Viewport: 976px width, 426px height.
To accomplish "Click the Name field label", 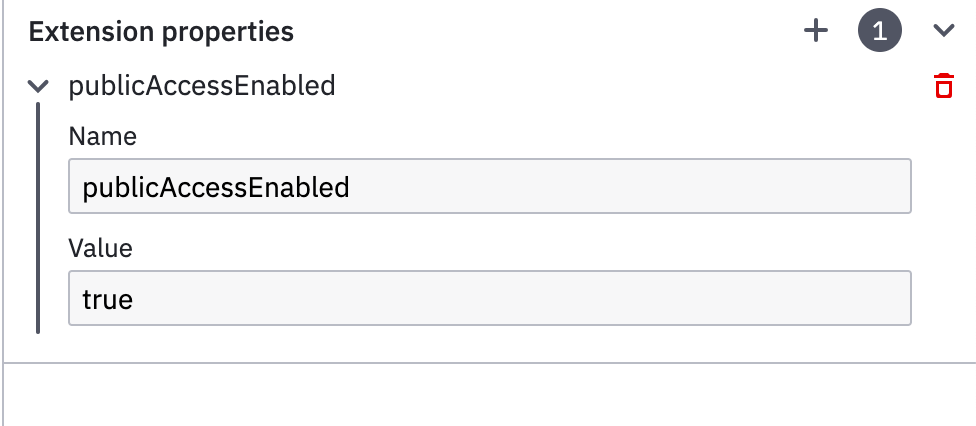I will click(x=103, y=136).
